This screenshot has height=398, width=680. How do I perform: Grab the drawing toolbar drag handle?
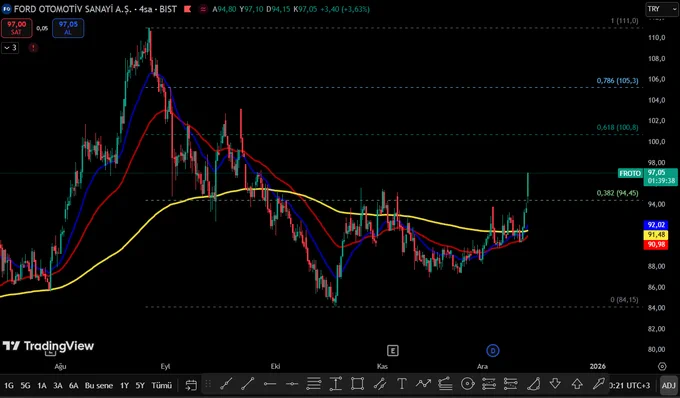pos(208,384)
